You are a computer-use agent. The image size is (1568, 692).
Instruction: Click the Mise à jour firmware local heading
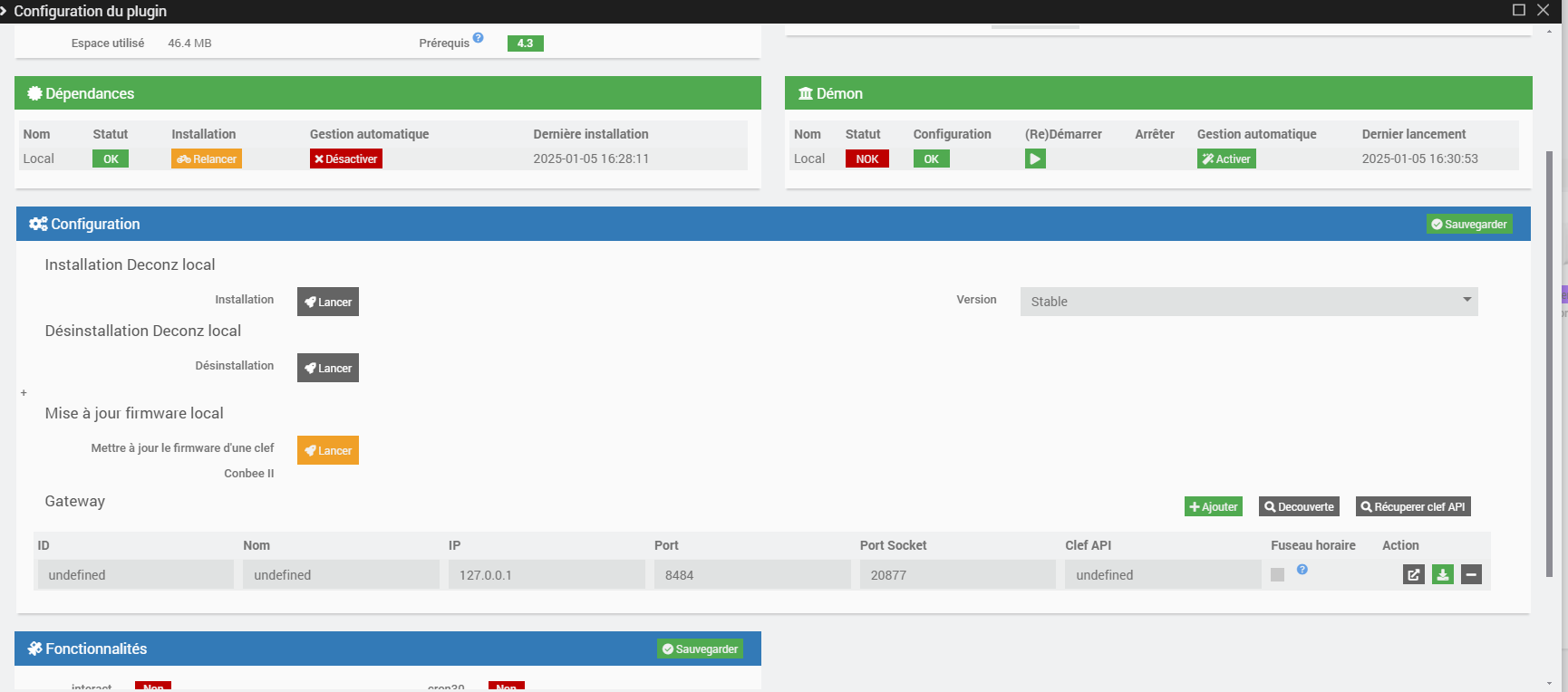click(134, 413)
